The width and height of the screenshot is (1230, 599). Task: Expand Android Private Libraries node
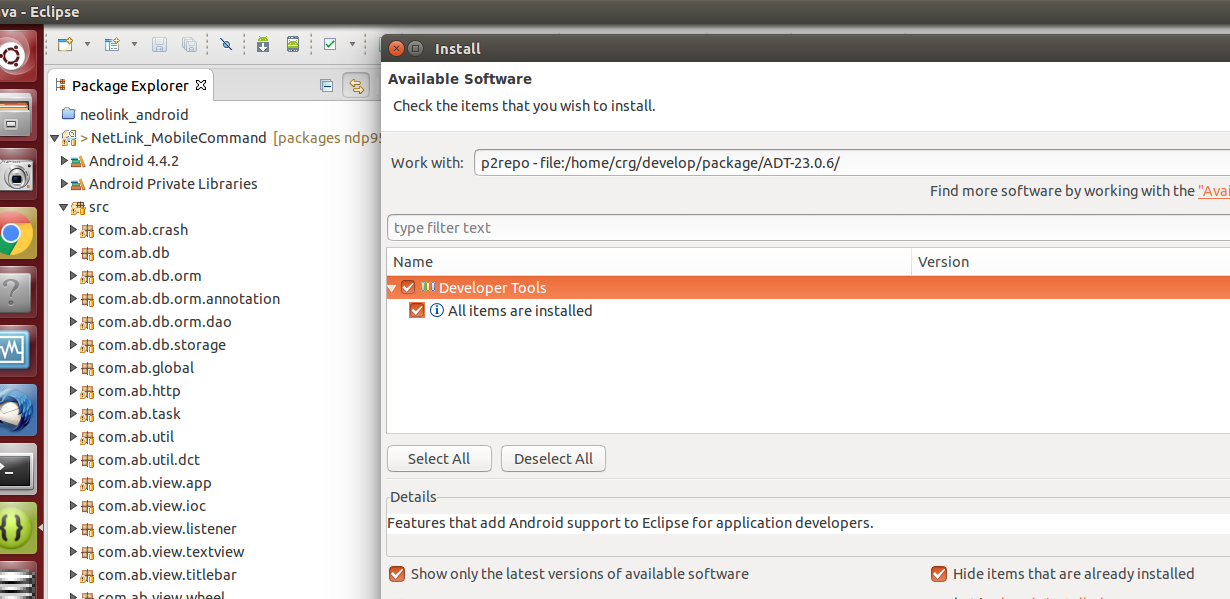coord(64,184)
